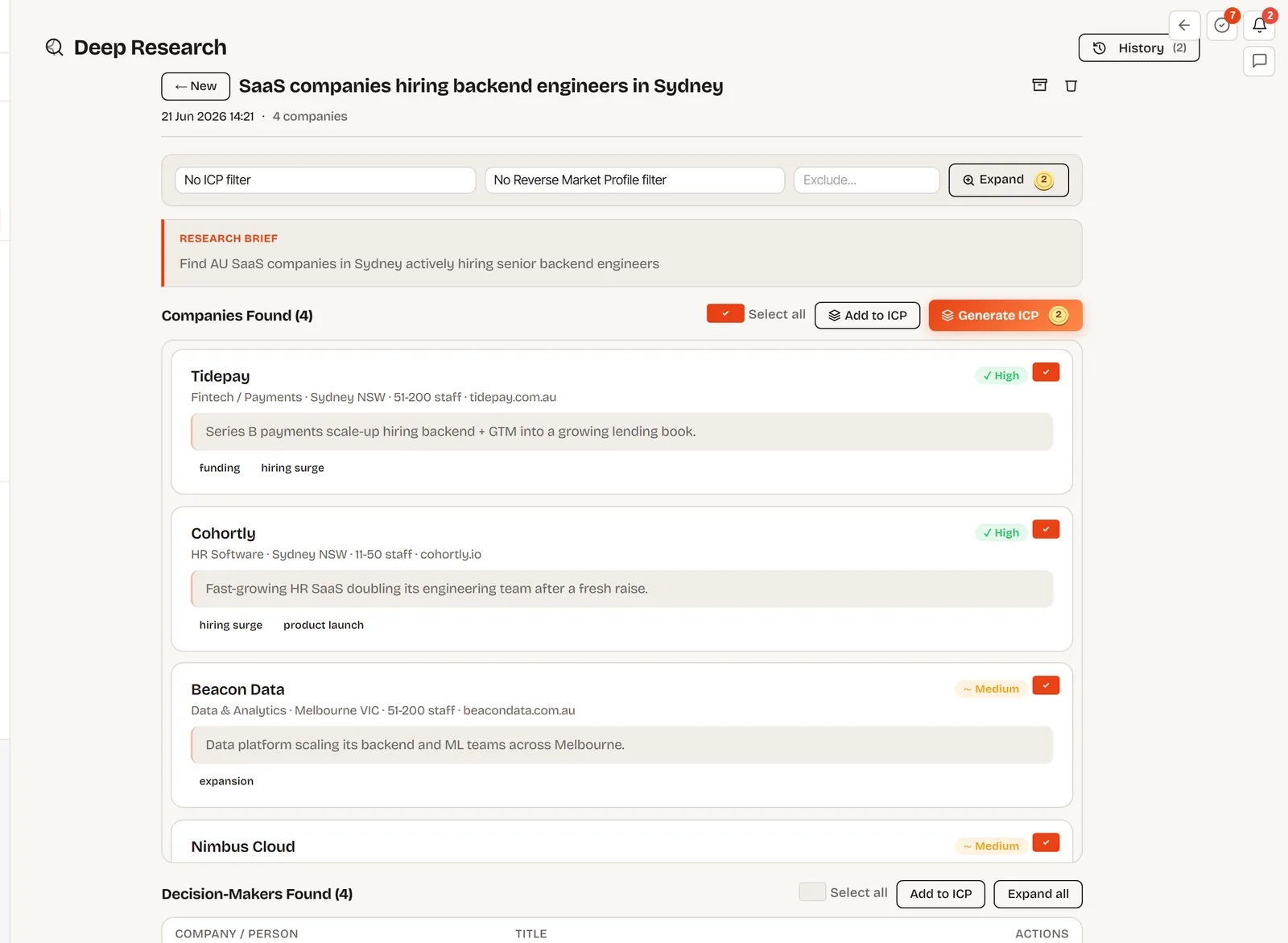
Task: Click the Expand search button
Action: coord(1009,180)
